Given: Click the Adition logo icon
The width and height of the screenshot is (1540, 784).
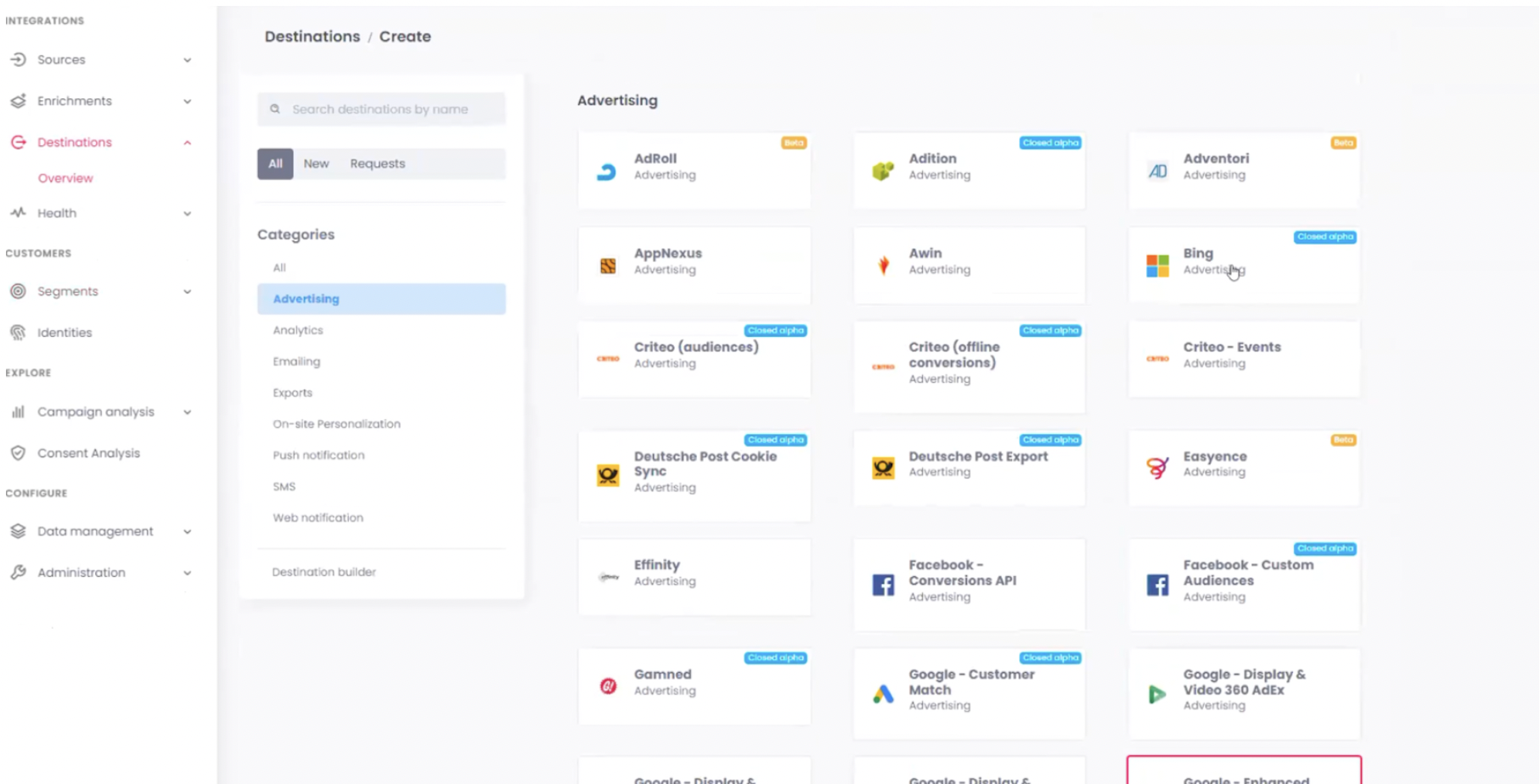Looking at the screenshot, I should (883, 171).
